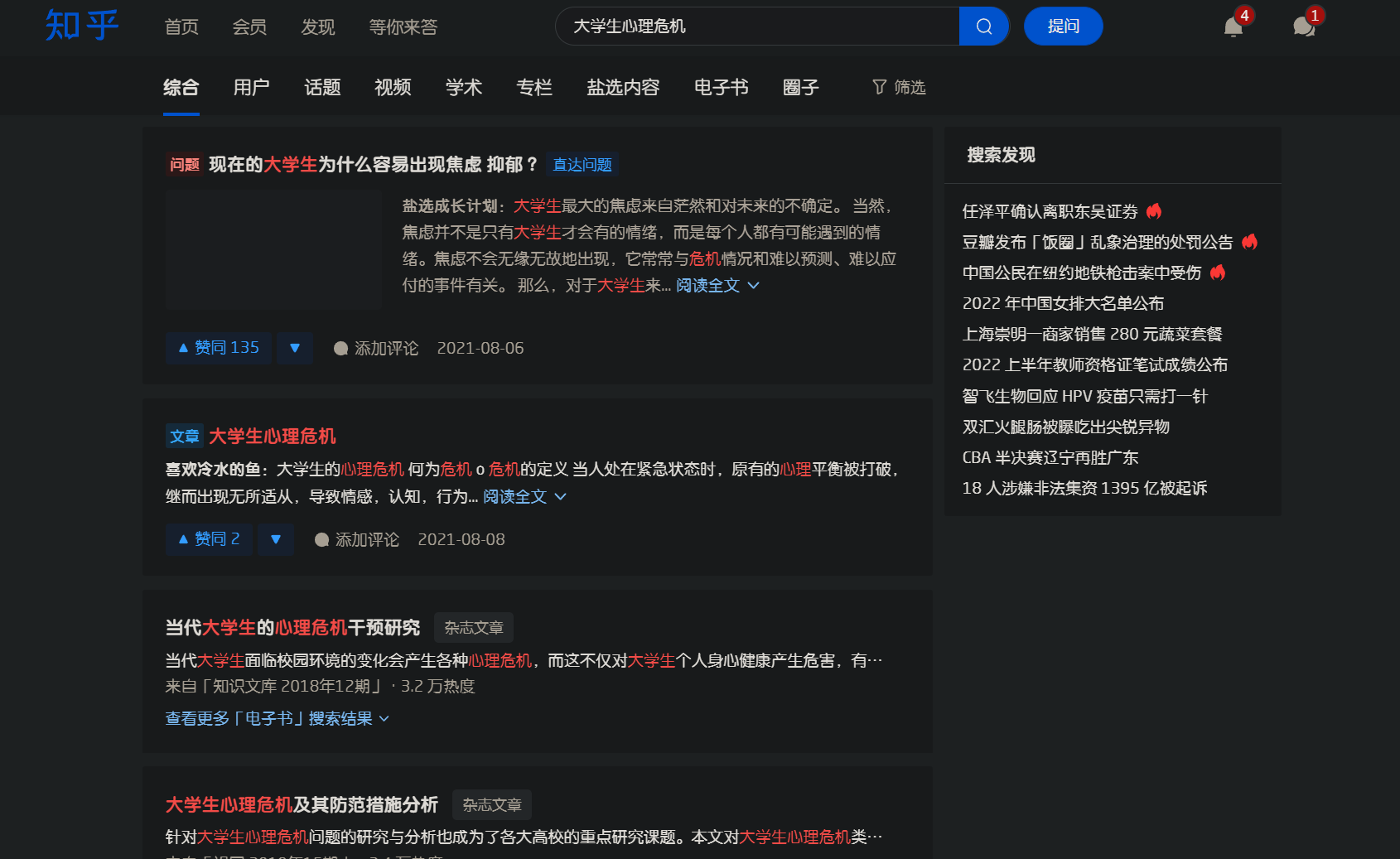
Task: Open the 等你来答 menu item
Action: coord(403,27)
